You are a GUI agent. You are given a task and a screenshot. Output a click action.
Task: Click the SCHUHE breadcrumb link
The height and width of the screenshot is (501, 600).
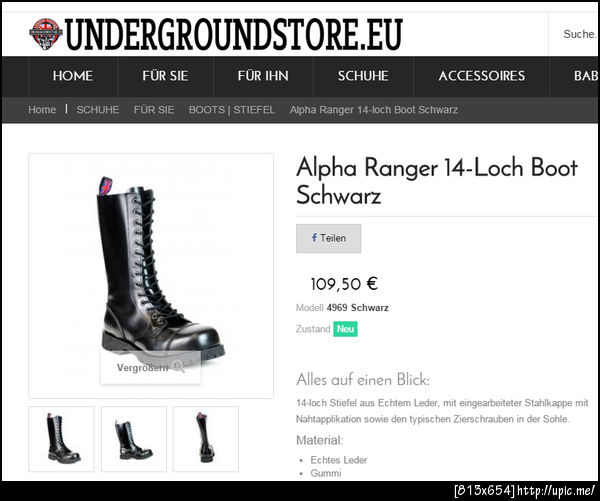98,110
